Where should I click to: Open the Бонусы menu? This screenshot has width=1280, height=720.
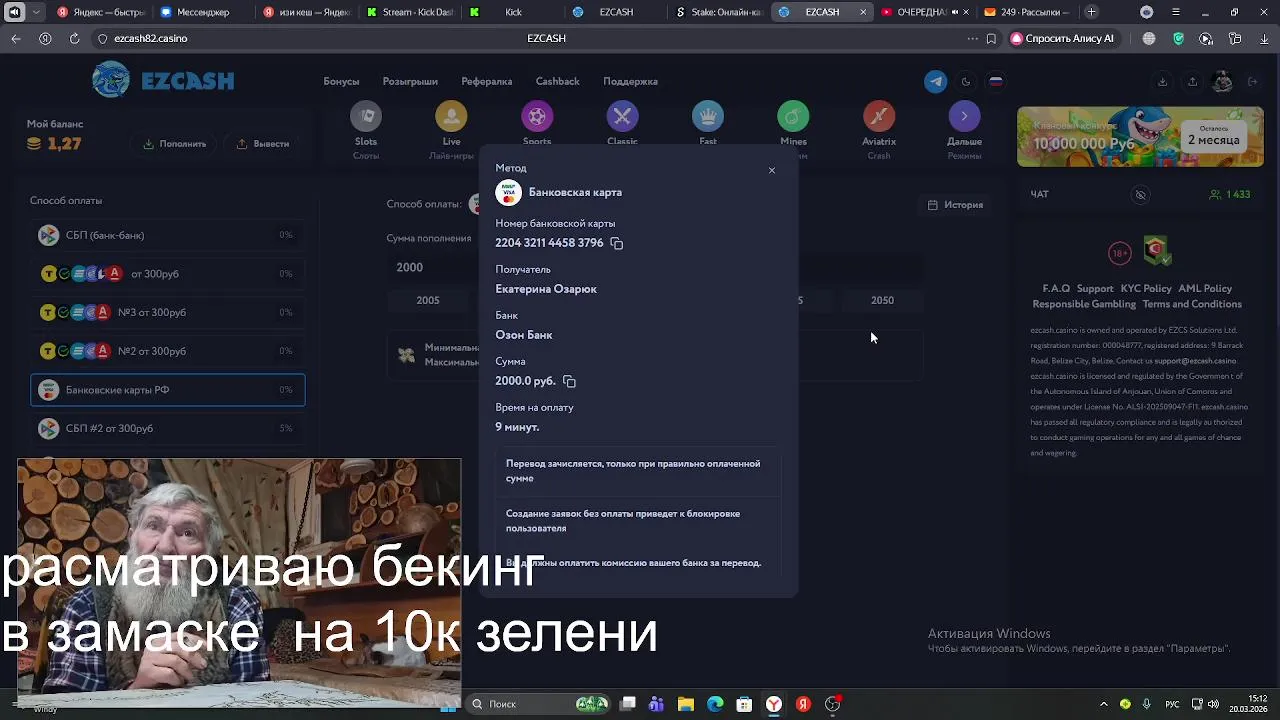click(341, 82)
